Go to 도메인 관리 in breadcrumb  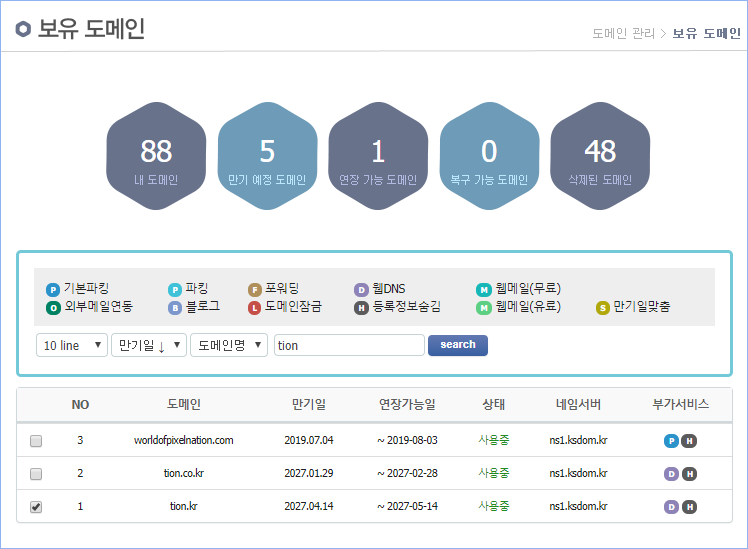coord(623,33)
